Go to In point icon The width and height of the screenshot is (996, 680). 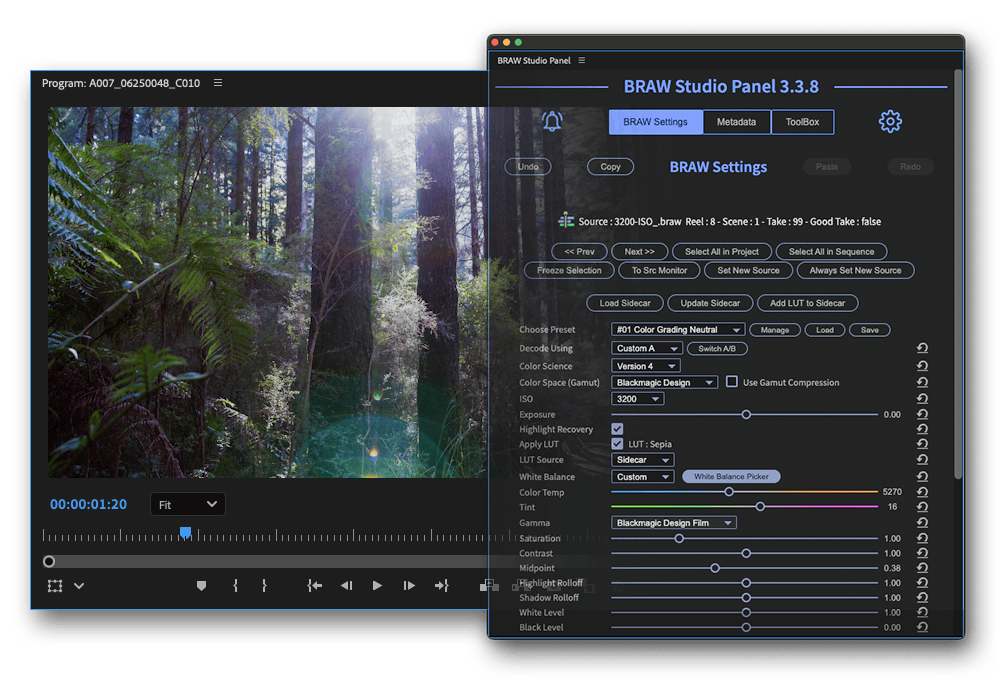tap(314, 586)
